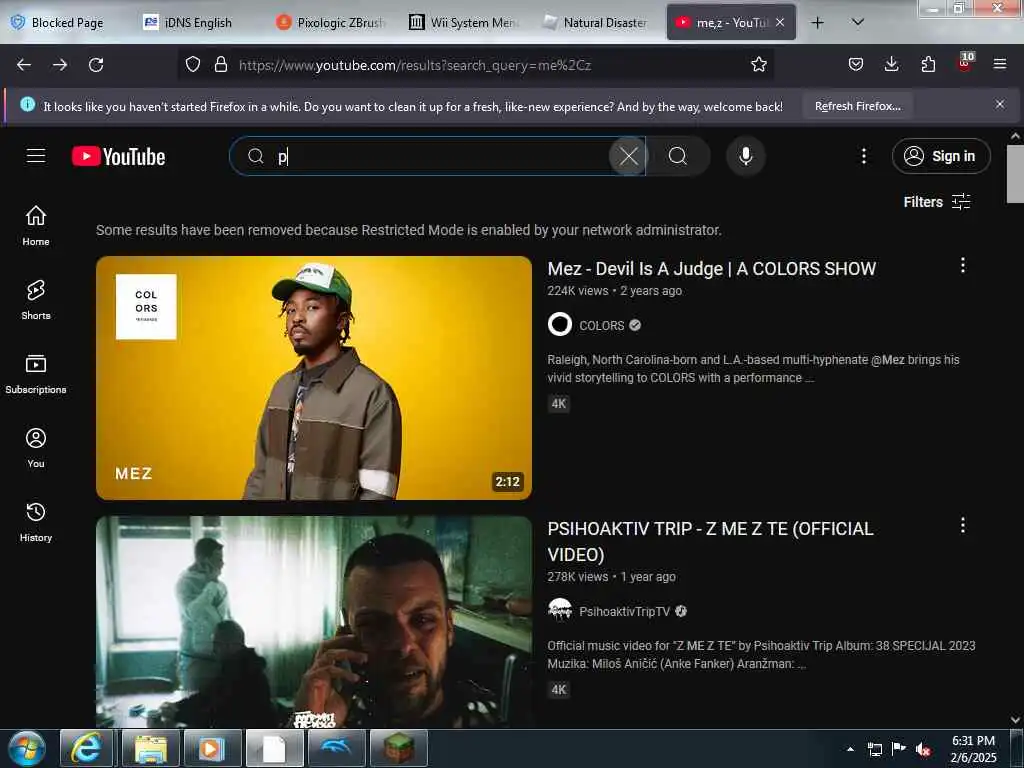
Task: Open title link PSIHOAKTIV TRIP - Z ME Z TE
Action: pyautogui.click(x=710, y=541)
